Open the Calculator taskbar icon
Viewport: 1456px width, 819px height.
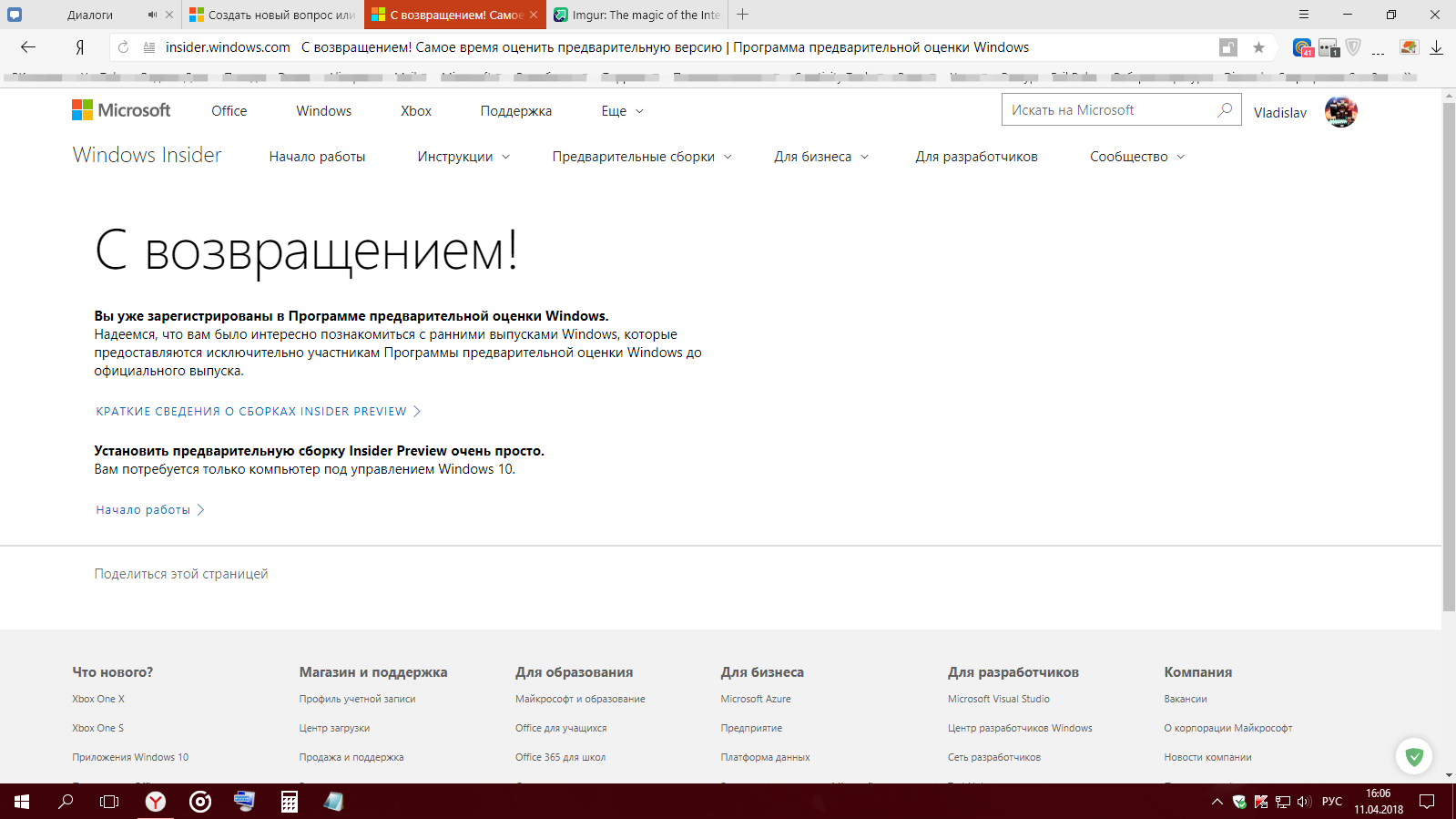tap(289, 802)
